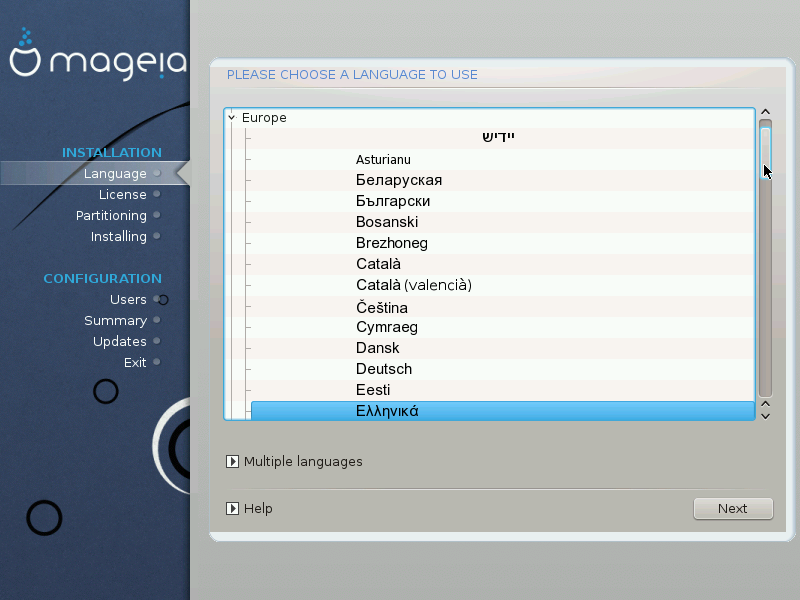
Task: Collapse the Europe tree node
Action: click(x=232, y=118)
